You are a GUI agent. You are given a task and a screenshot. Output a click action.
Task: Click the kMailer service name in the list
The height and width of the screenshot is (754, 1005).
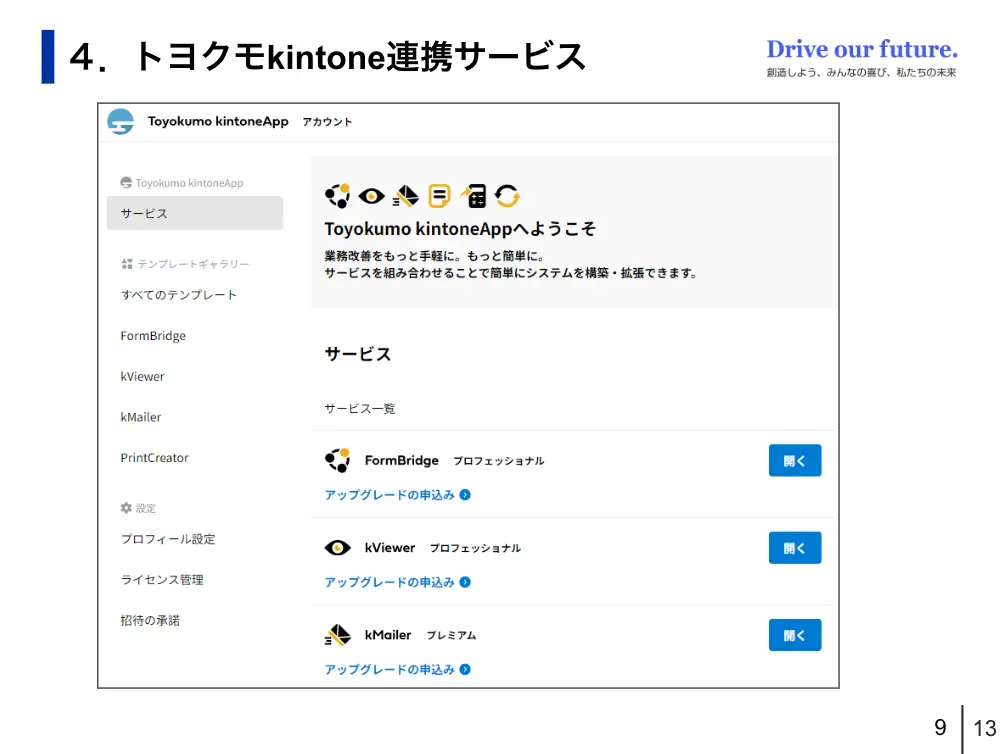[388, 635]
